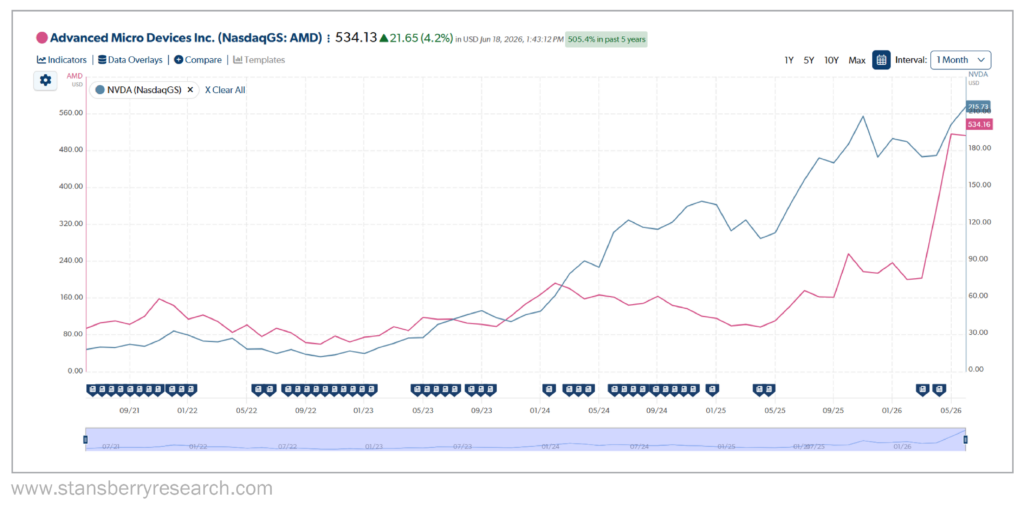Click the 05/22 date axis label

click(x=246, y=410)
